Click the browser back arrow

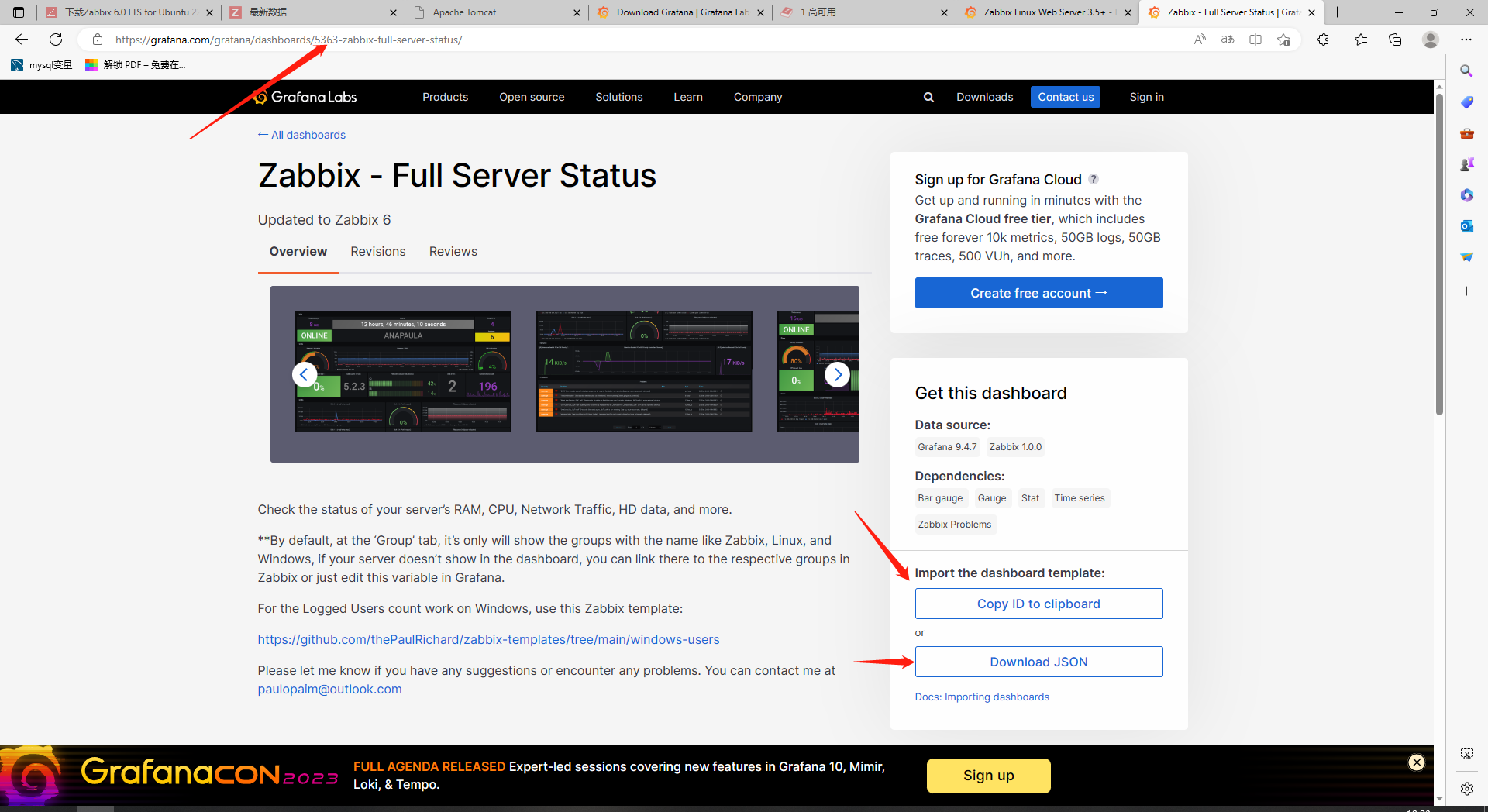click(x=22, y=40)
